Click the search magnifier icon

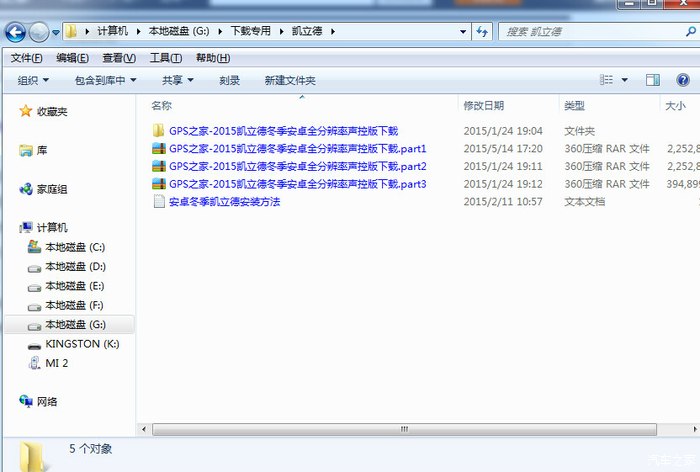[x=691, y=31]
